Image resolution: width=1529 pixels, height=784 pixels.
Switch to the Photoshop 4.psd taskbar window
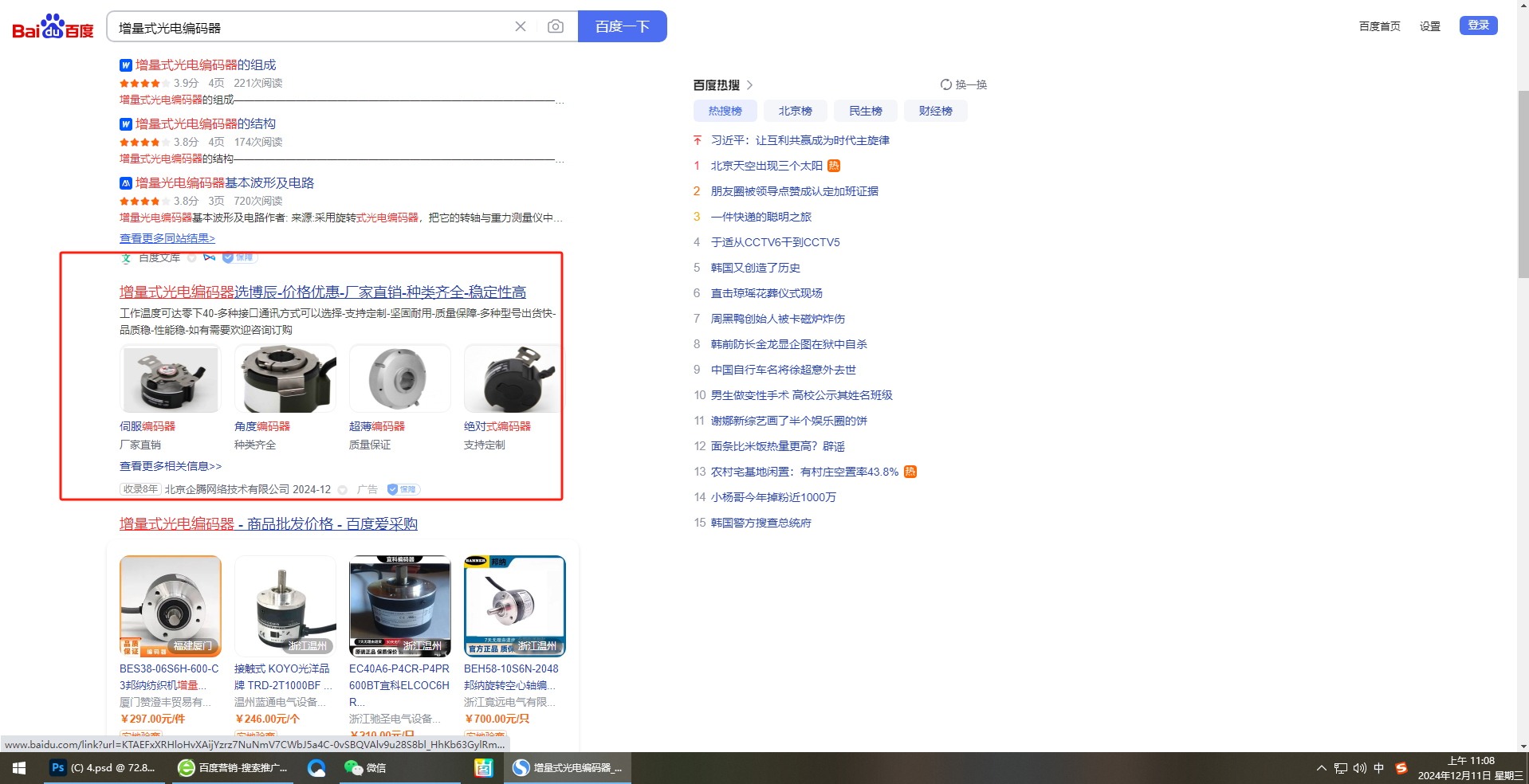(104, 768)
